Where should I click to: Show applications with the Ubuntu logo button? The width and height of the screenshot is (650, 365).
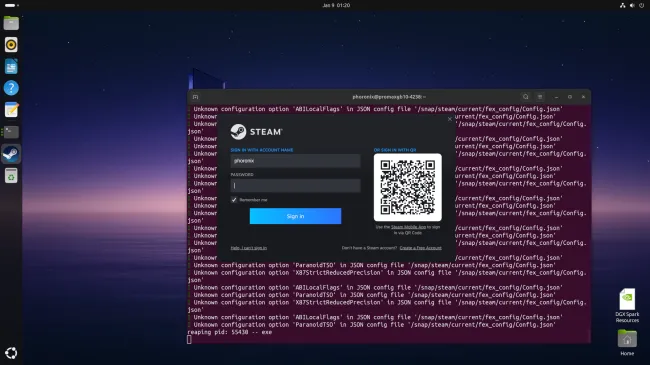pos(11,353)
